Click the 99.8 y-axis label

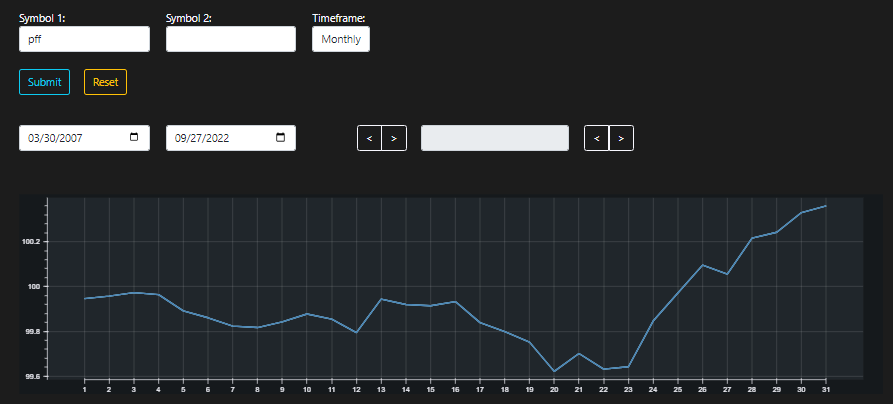click(x=33, y=332)
